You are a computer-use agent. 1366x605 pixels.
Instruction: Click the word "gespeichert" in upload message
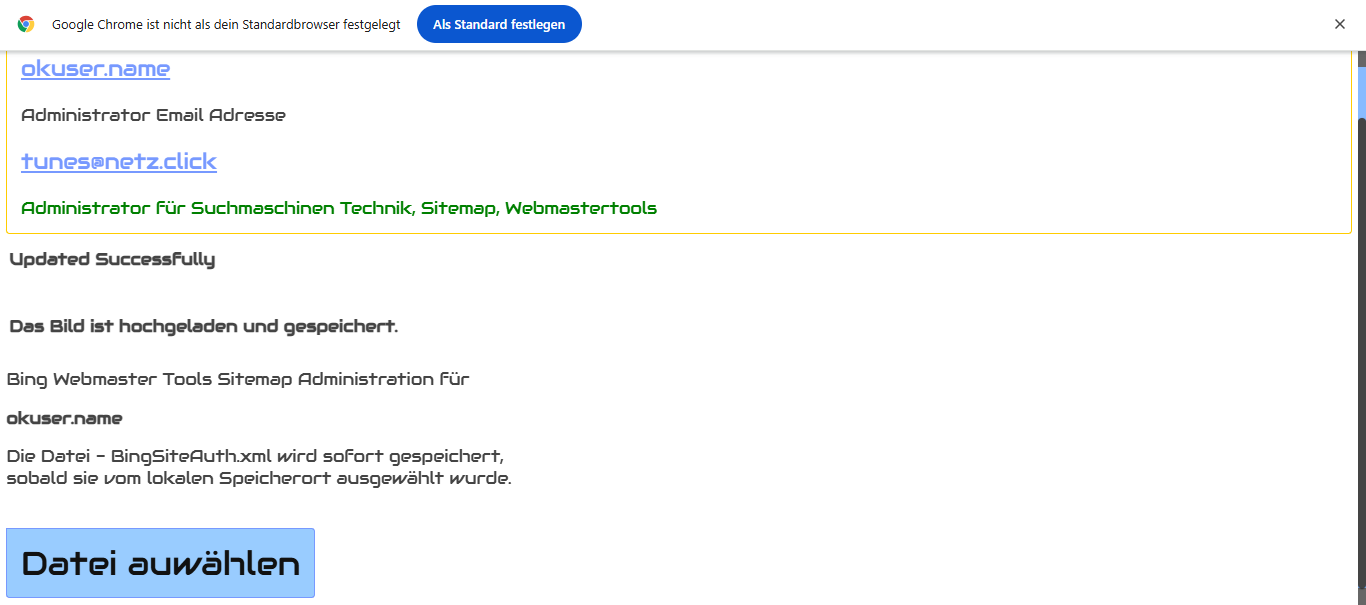coord(340,327)
